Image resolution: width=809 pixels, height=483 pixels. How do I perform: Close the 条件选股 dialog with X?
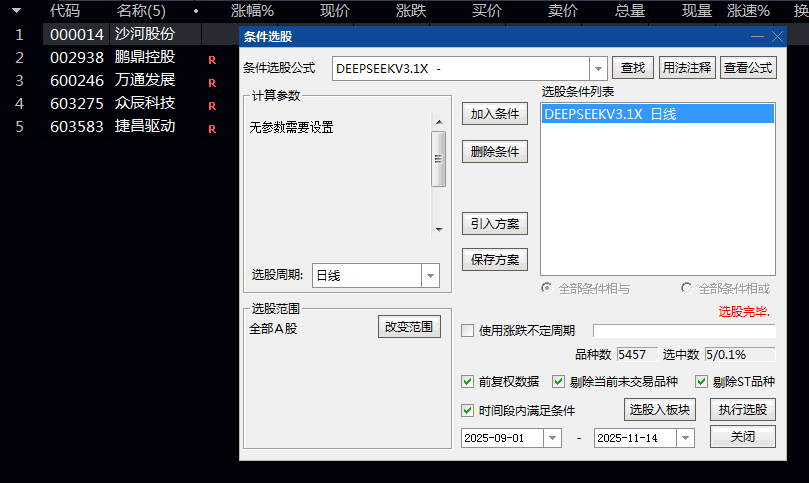777,37
